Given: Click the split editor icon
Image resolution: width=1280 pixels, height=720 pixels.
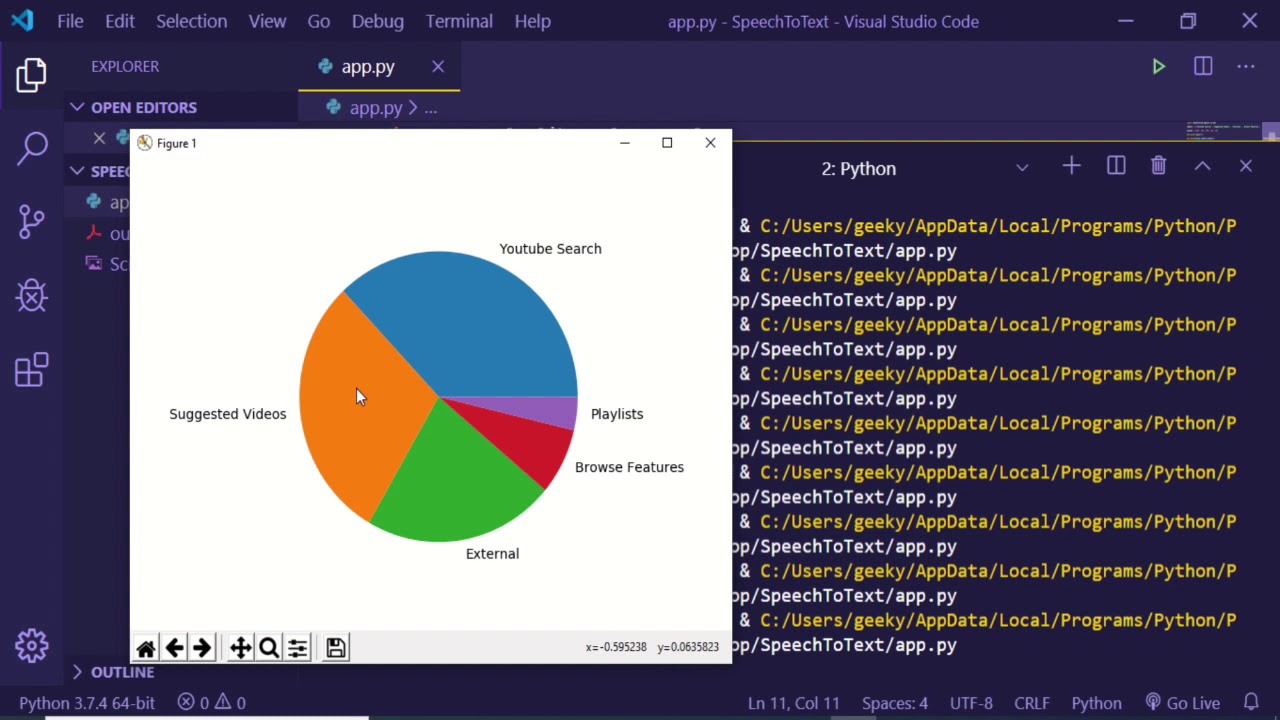Looking at the screenshot, I should [1203, 67].
